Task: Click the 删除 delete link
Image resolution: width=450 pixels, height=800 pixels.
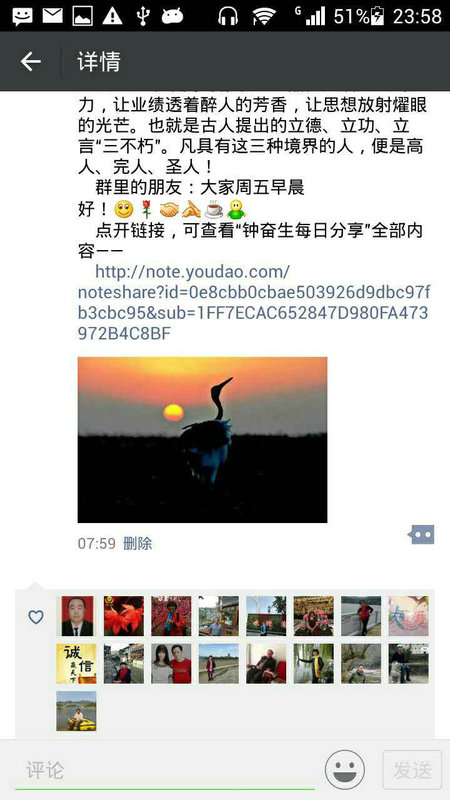Action: tap(138, 543)
